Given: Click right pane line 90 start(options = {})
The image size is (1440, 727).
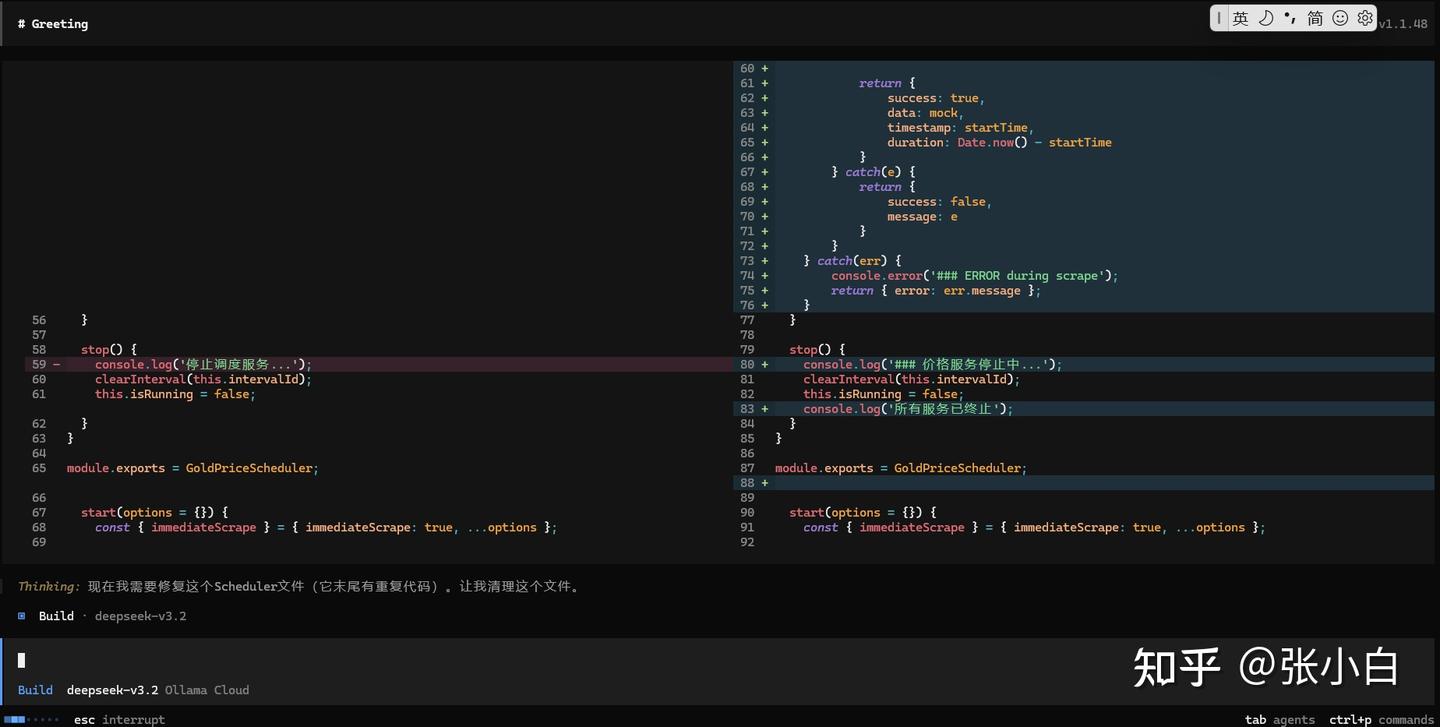Looking at the screenshot, I should pyautogui.click(x=863, y=513).
